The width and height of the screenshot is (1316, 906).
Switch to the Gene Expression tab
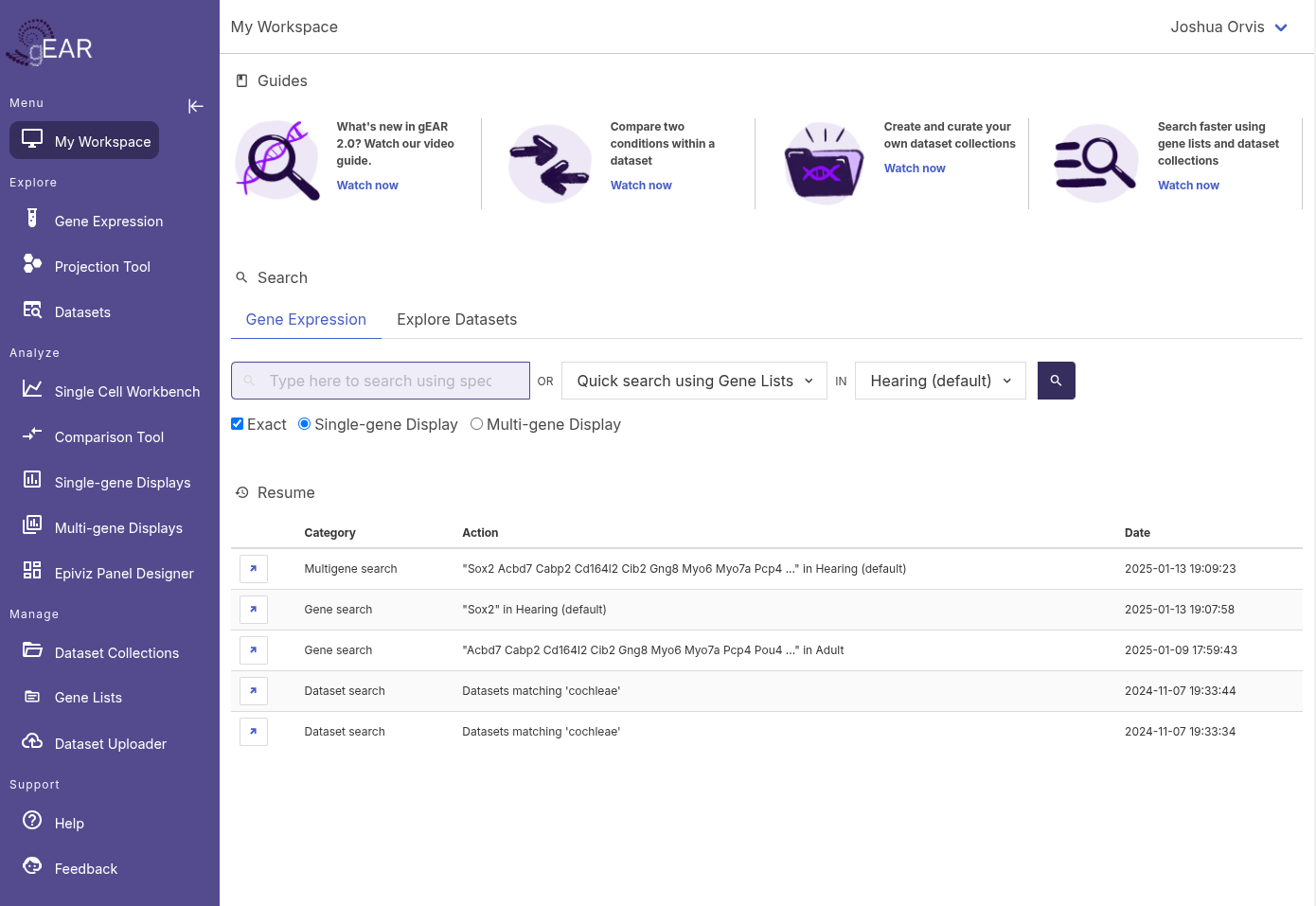306,320
